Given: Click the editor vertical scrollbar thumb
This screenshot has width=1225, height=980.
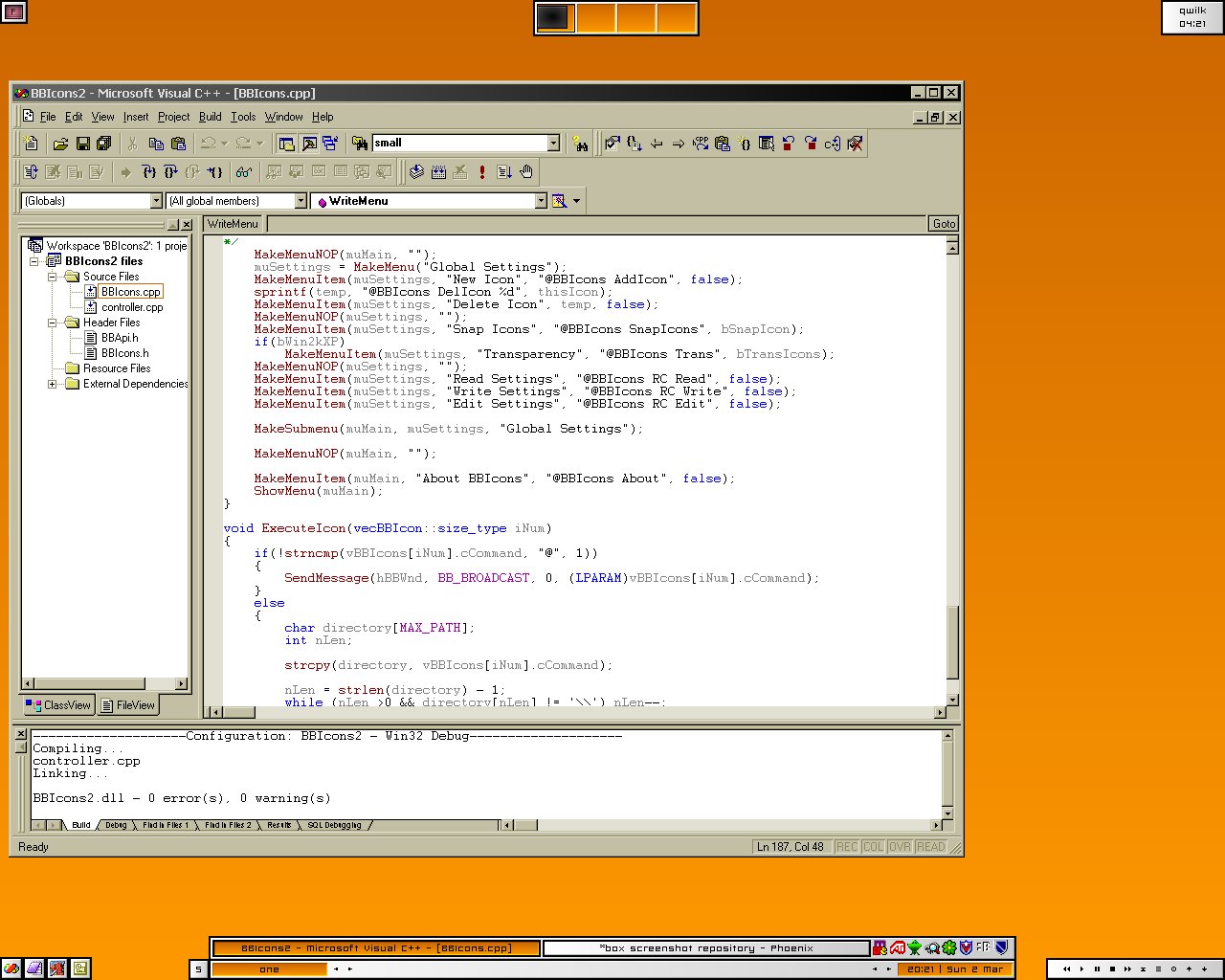Looking at the screenshot, I should point(952,642).
